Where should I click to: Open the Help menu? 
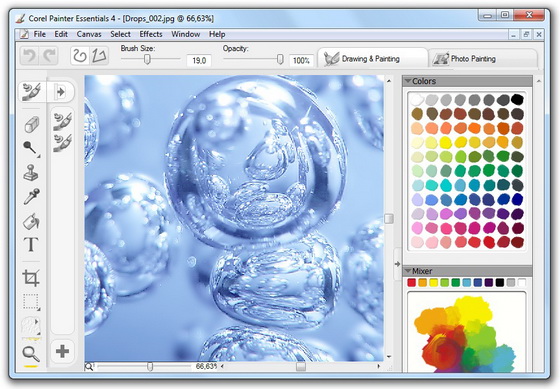pyautogui.click(x=217, y=34)
